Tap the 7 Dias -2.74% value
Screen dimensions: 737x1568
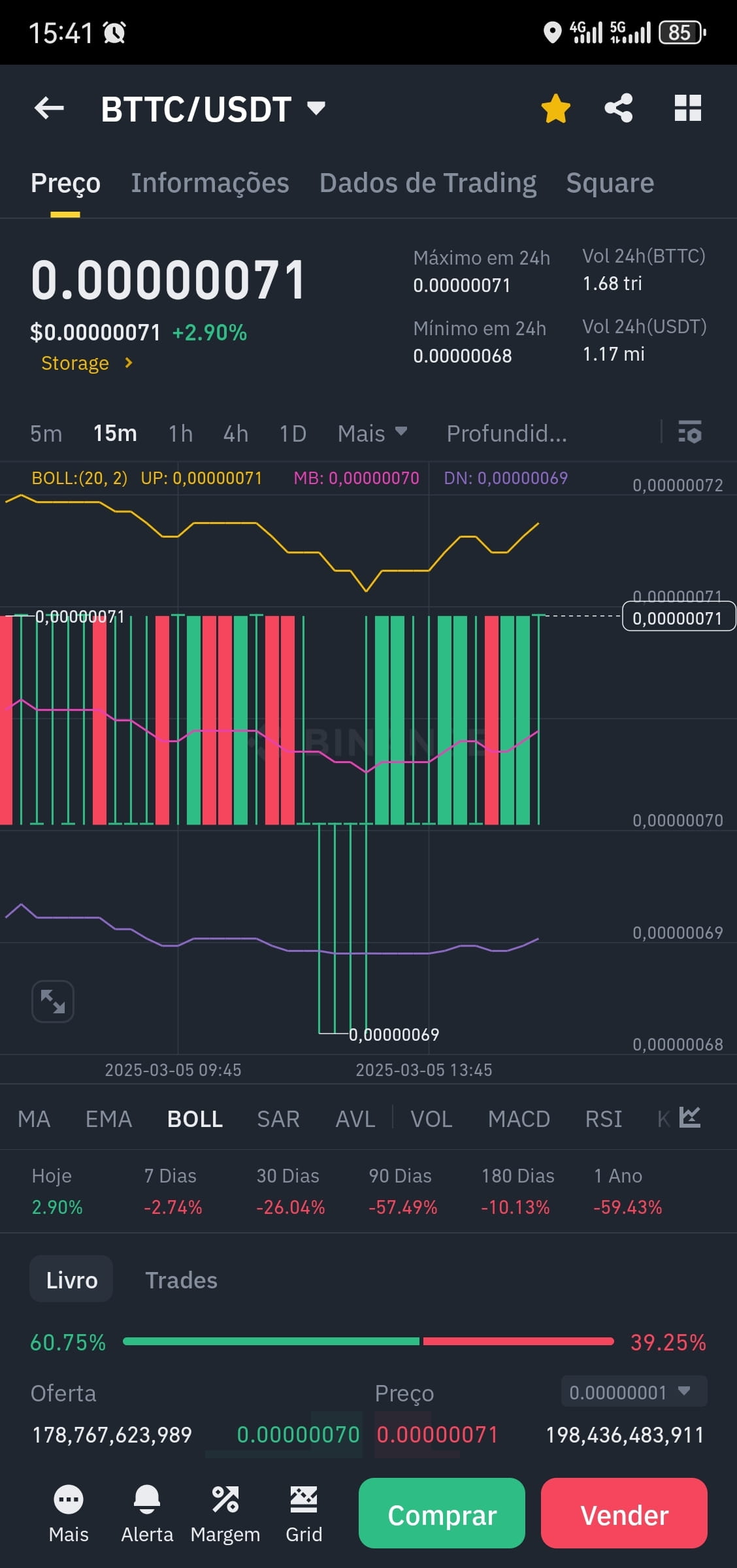pyautogui.click(x=172, y=1206)
